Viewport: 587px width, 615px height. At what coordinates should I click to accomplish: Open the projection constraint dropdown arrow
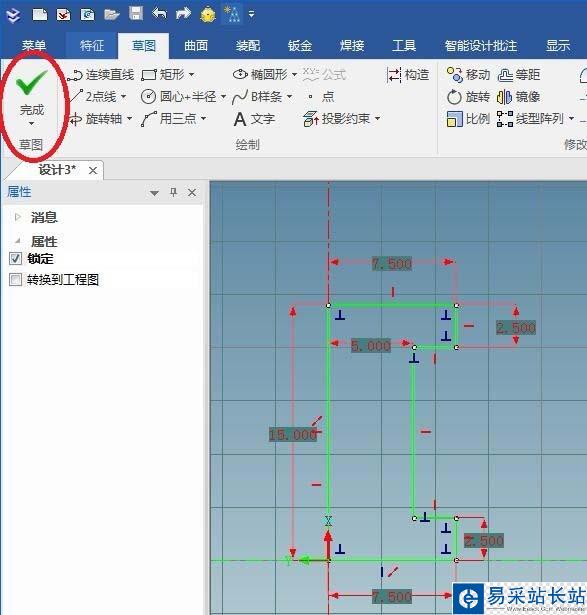[x=377, y=118]
